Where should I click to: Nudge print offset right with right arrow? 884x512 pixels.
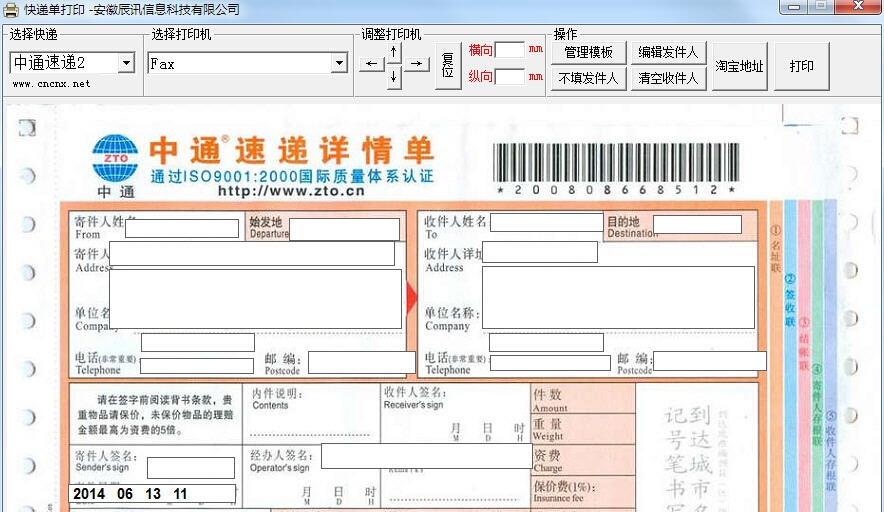point(417,64)
